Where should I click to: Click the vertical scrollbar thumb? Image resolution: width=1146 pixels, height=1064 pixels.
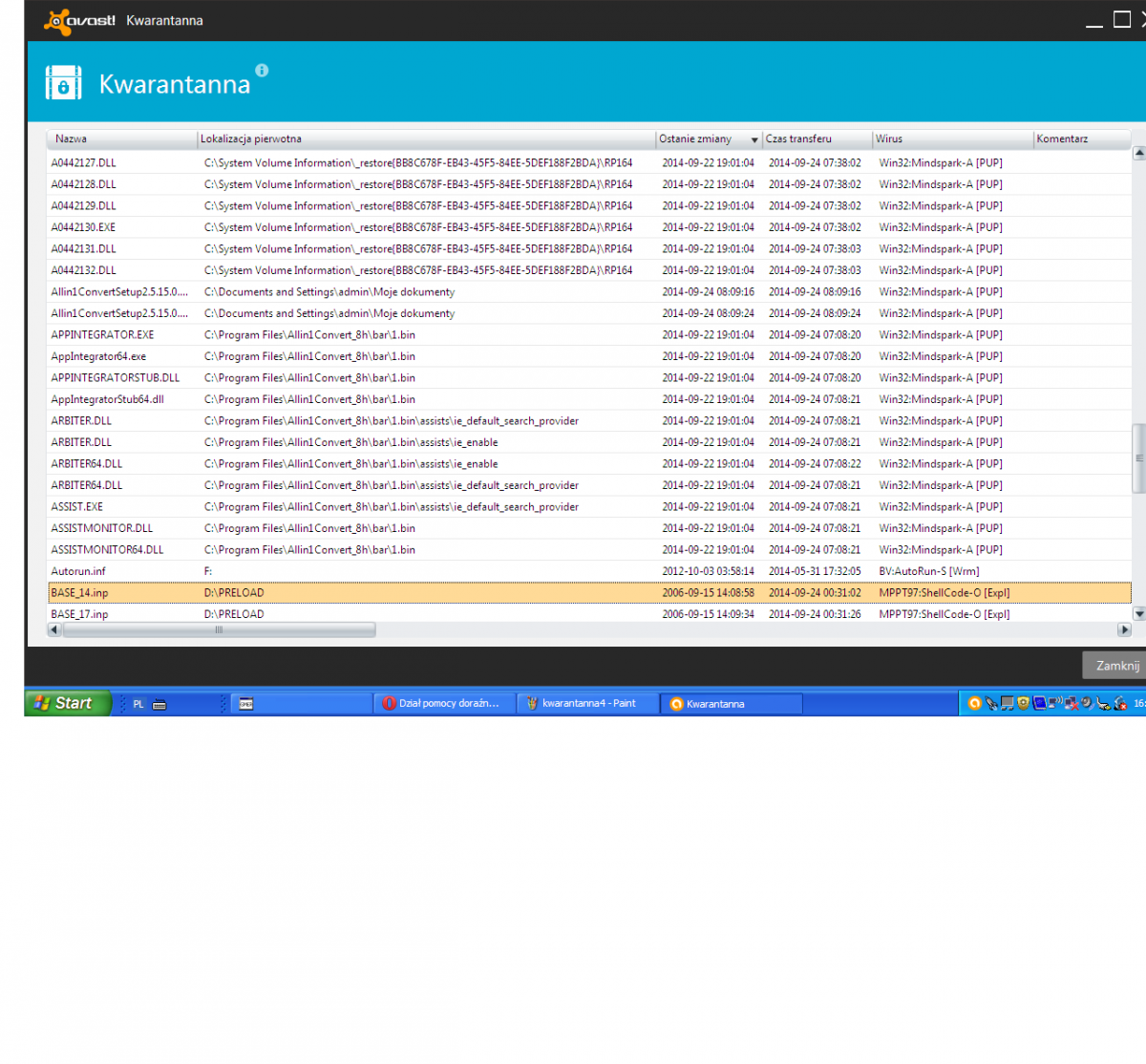click(x=1138, y=458)
